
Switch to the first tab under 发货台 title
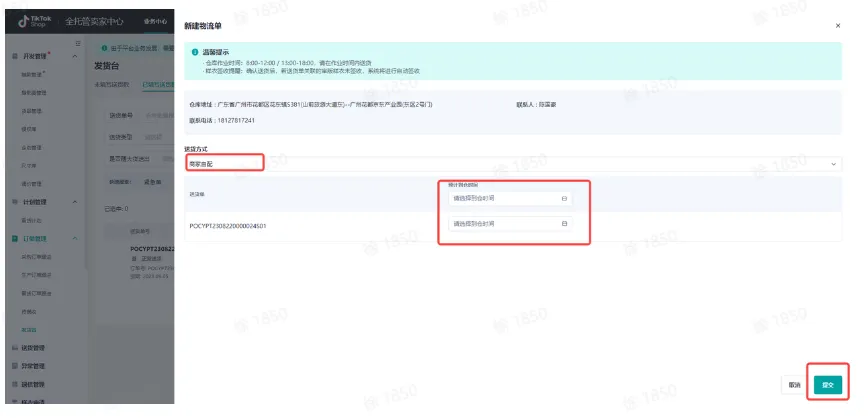click(x=112, y=85)
